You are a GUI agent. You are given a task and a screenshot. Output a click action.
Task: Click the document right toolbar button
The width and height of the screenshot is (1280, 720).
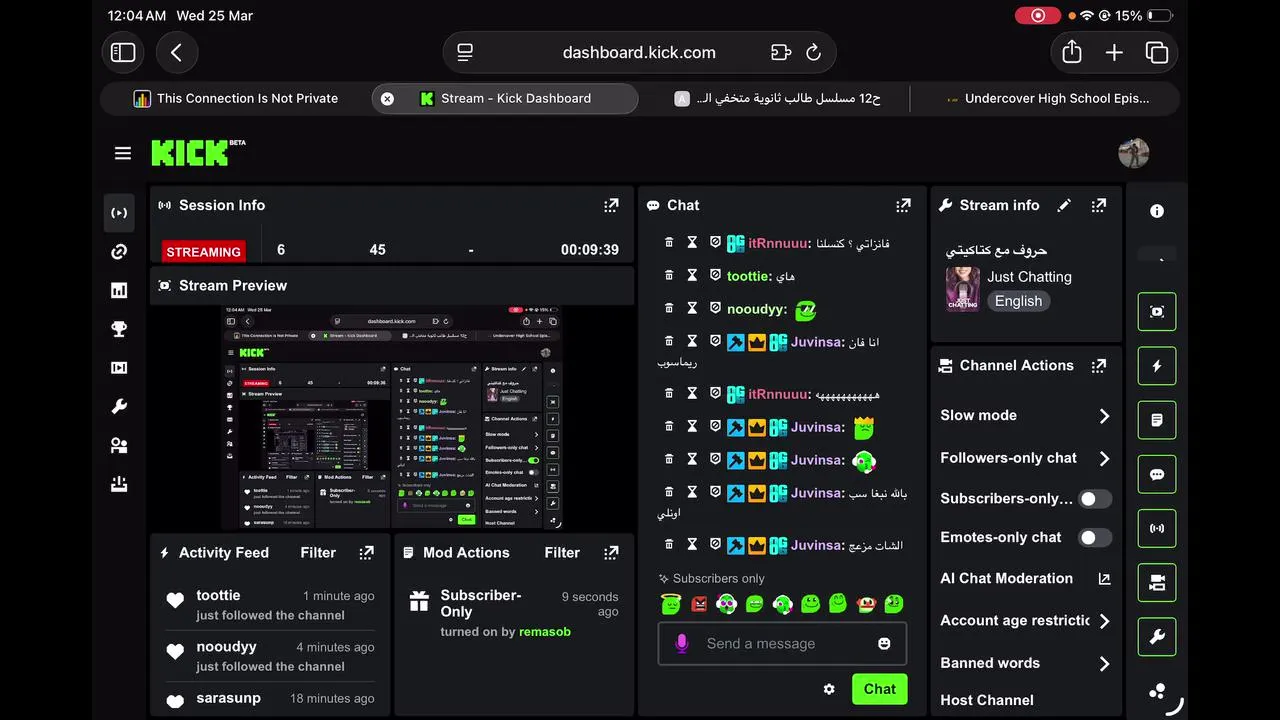[1157, 420]
